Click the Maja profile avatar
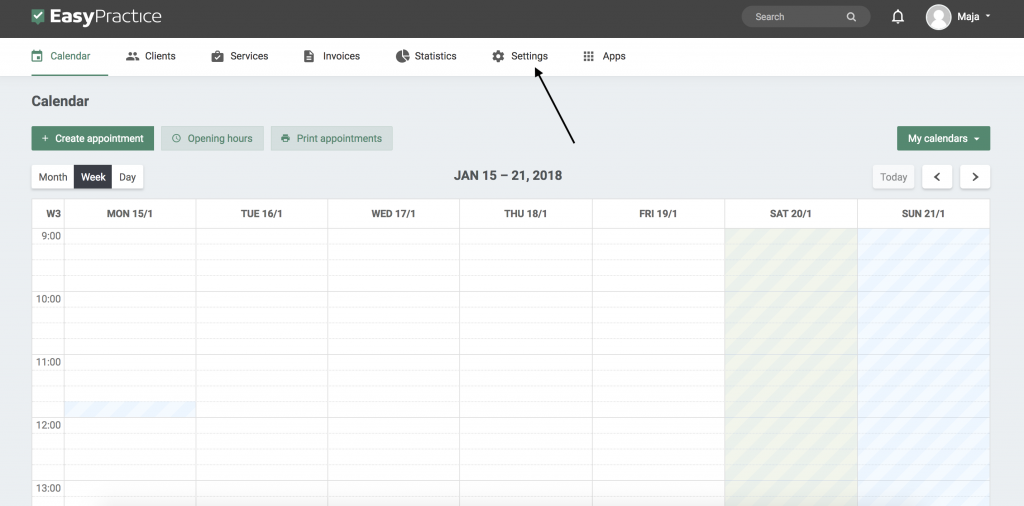The image size is (1024, 506). pyautogui.click(x=937, y=17)
